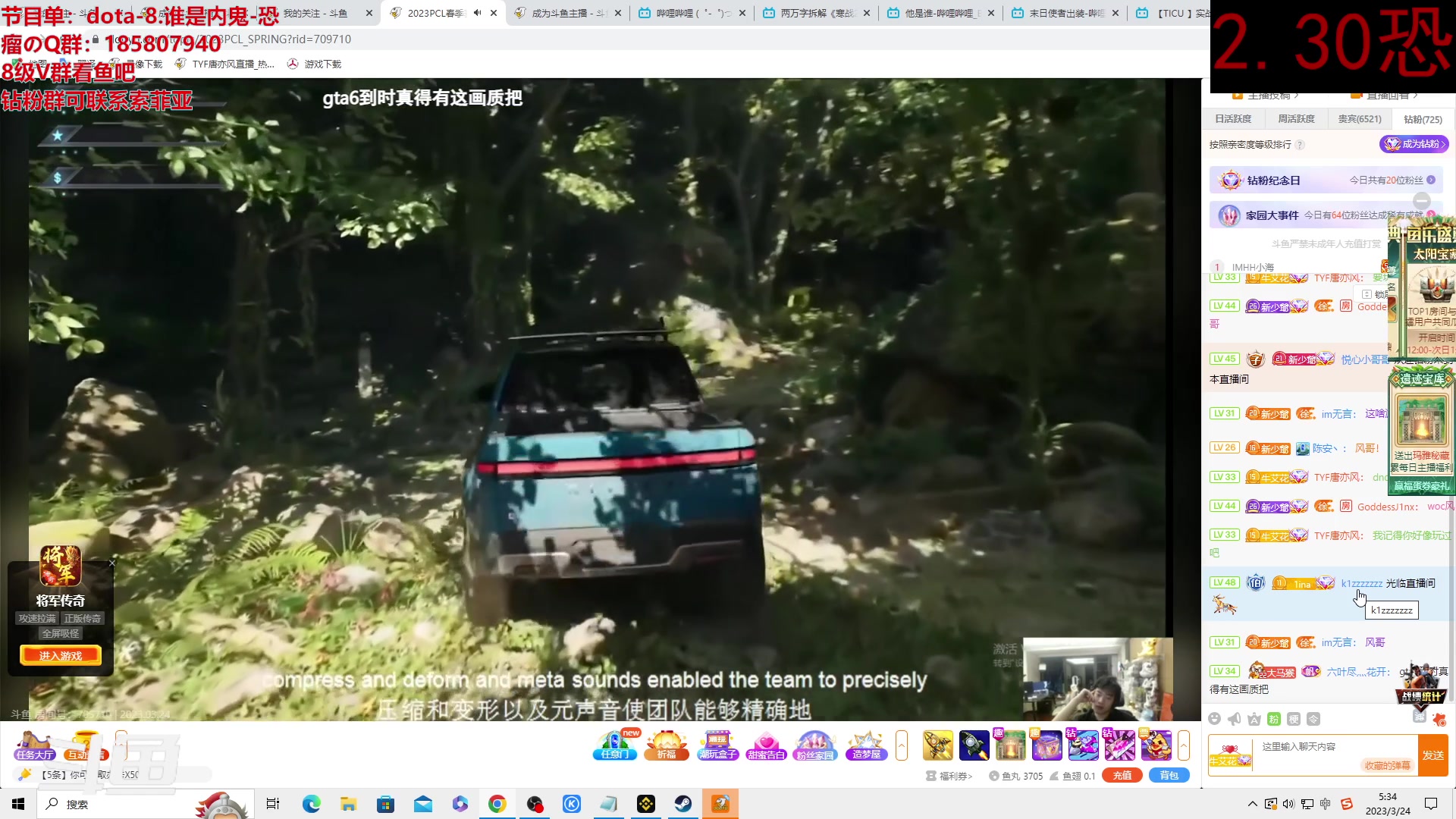1456x819 pixels.
Task: Open the crown danmaku style icon
Action: 1254,719
